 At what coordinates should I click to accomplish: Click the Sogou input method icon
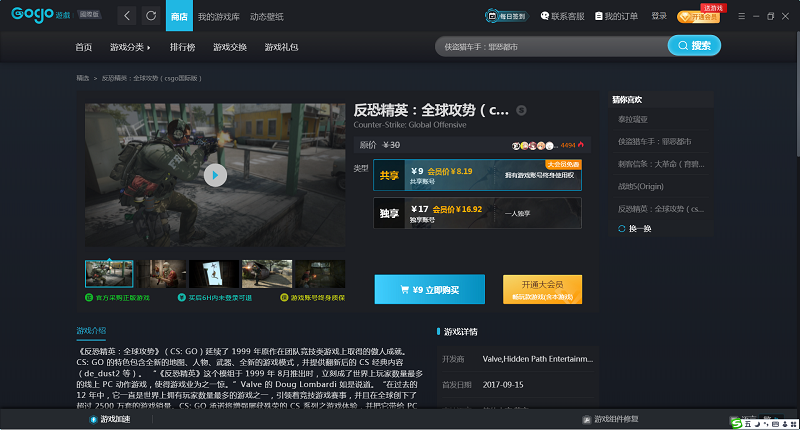[x=736, y=423]
